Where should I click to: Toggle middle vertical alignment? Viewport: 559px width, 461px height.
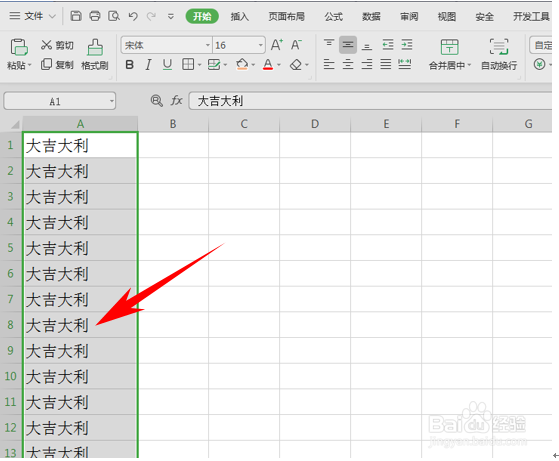[348, 45]
